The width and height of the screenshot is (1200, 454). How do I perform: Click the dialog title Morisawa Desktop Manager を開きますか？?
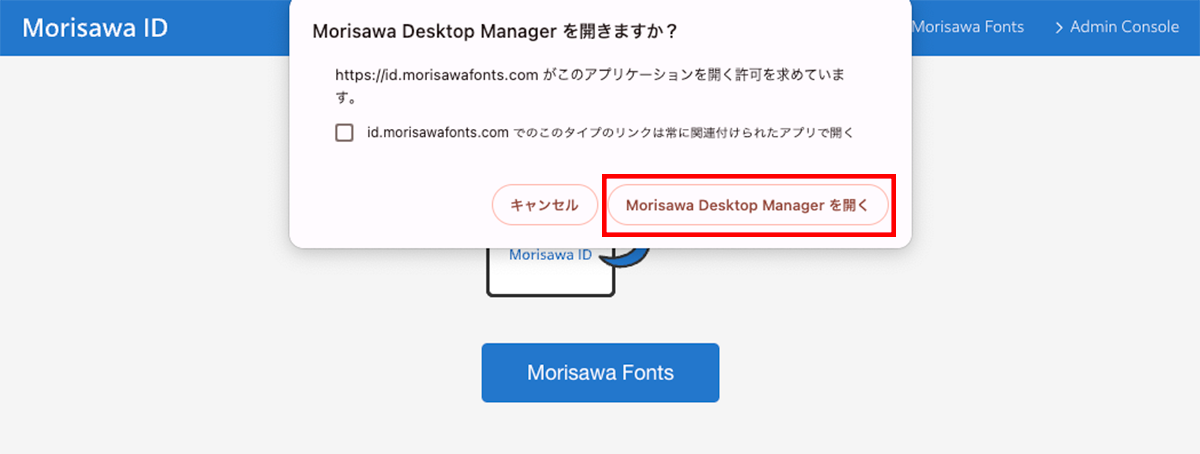point(496,32)
